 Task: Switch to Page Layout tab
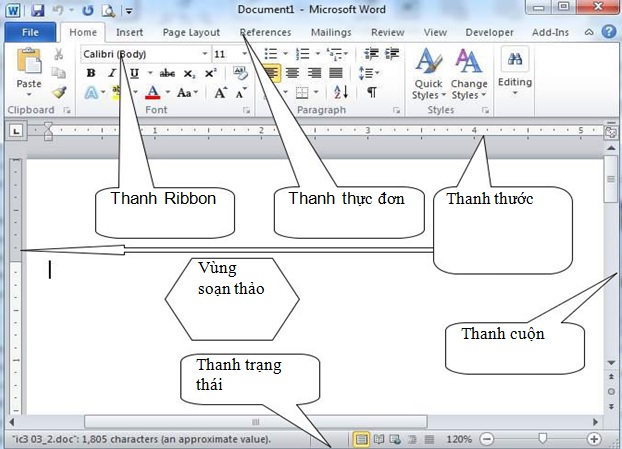tap(191, 33)
